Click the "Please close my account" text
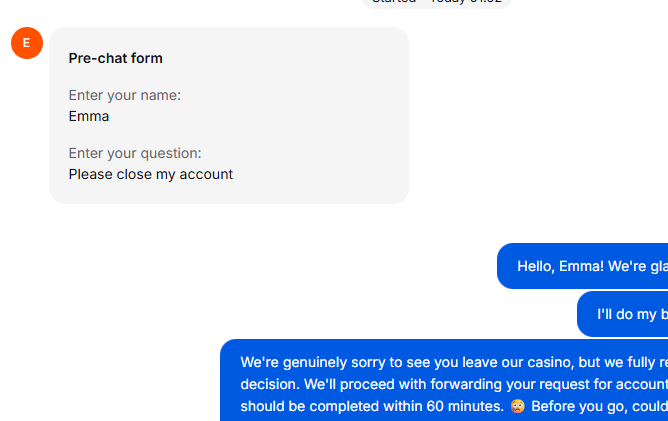 (x=150, y=174)
